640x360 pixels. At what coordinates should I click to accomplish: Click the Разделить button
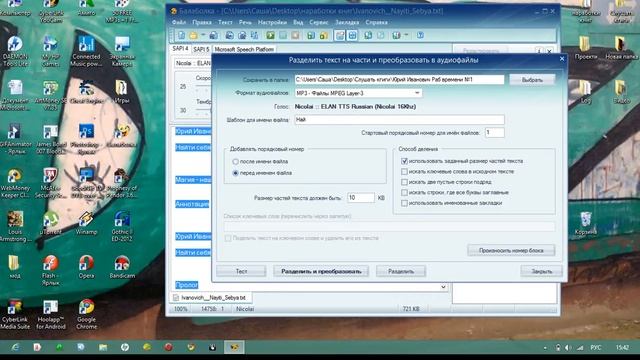[401, 271]
